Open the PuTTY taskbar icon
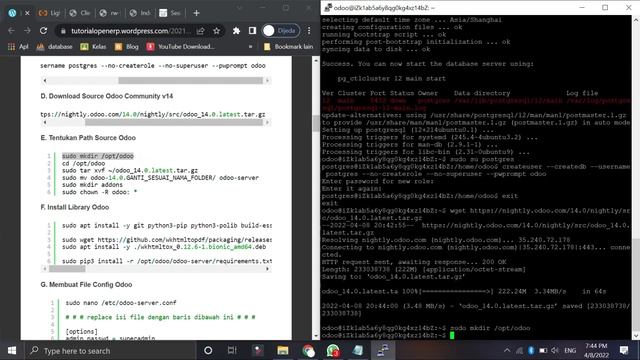The image size is (640, 360). tap(382, 350)
